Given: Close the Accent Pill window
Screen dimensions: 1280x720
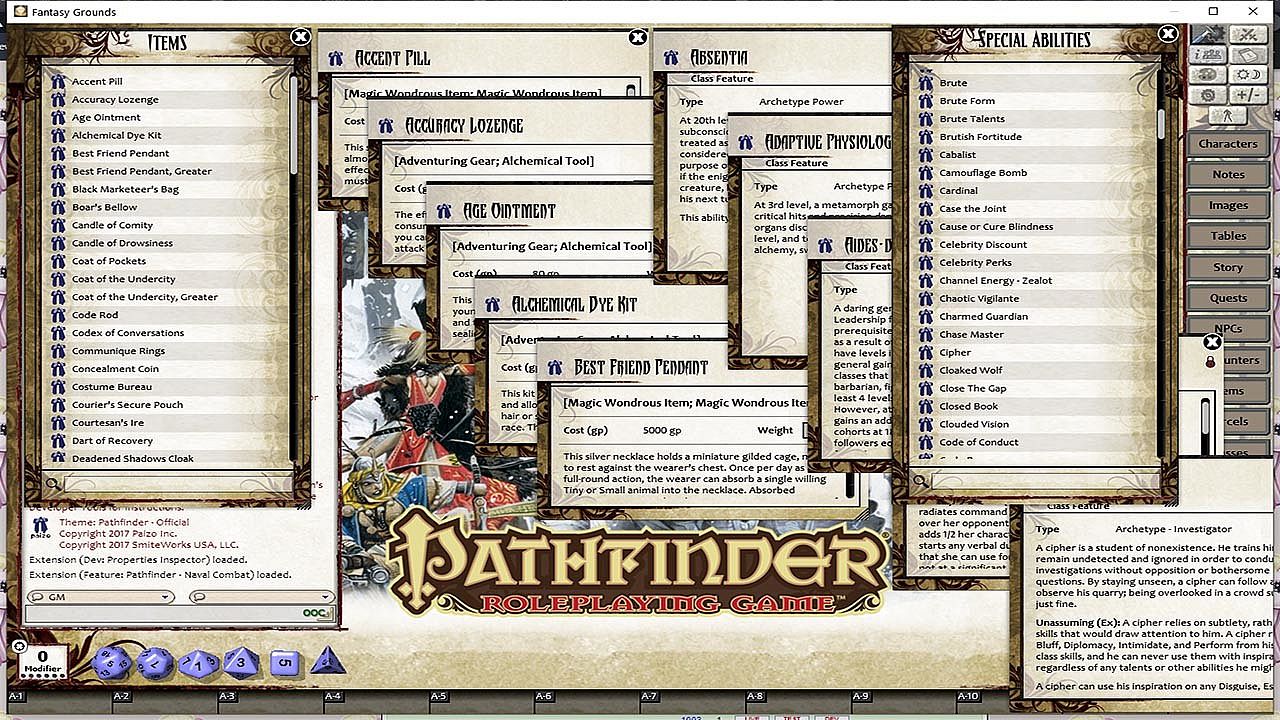Looking at the screenshot, I should pyautogui.click(x=637, y=38).
